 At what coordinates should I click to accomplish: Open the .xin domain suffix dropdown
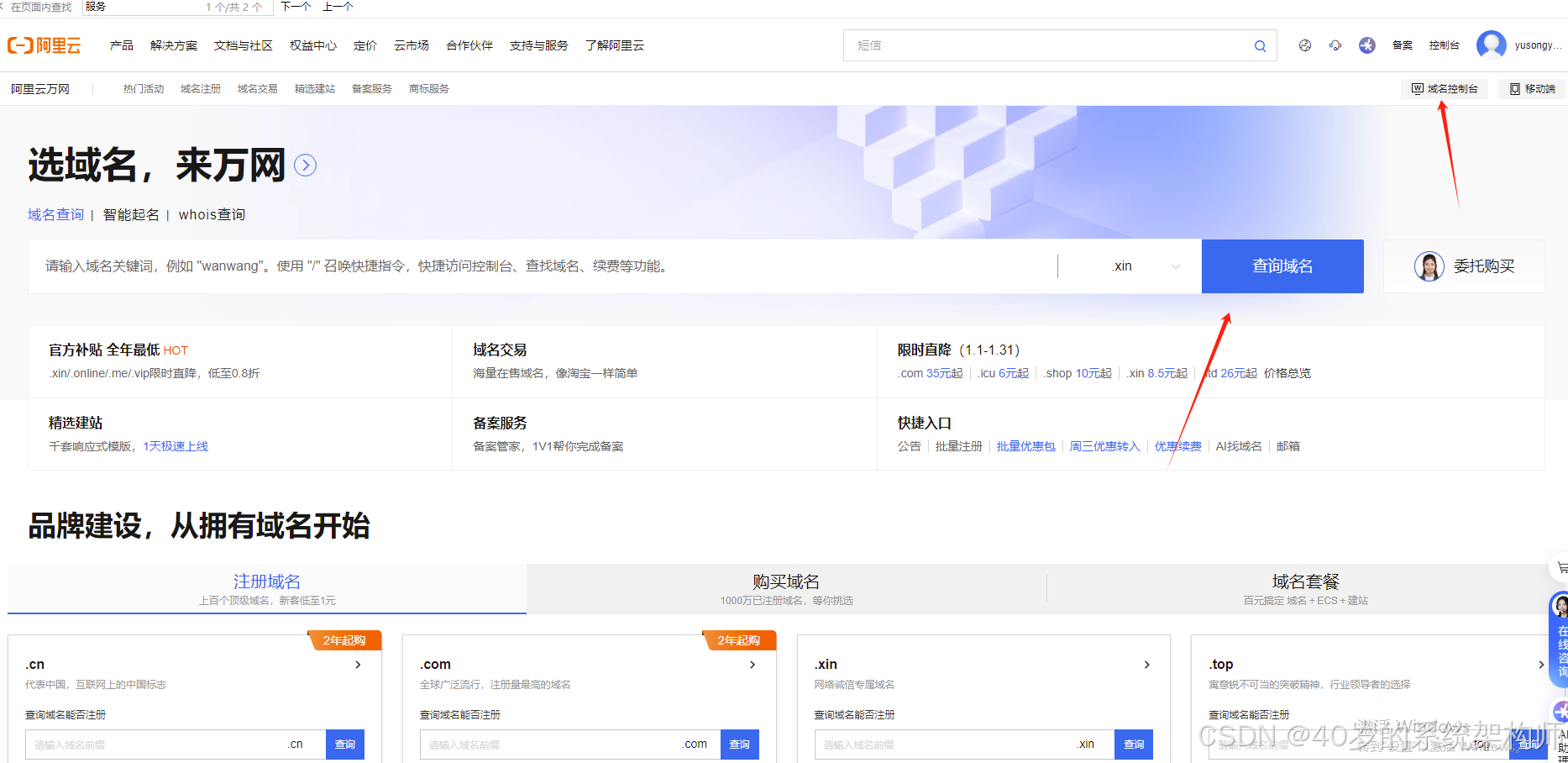[1144, 266]
